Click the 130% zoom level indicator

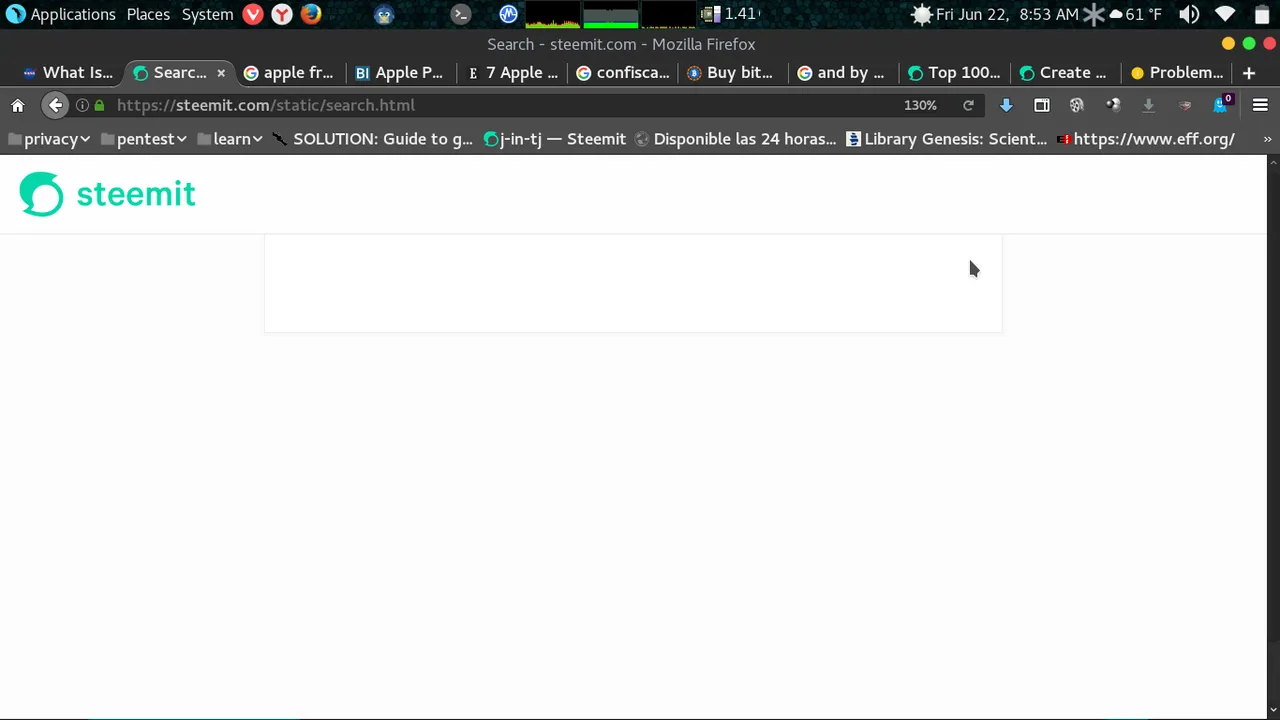(x=920, y=105)
